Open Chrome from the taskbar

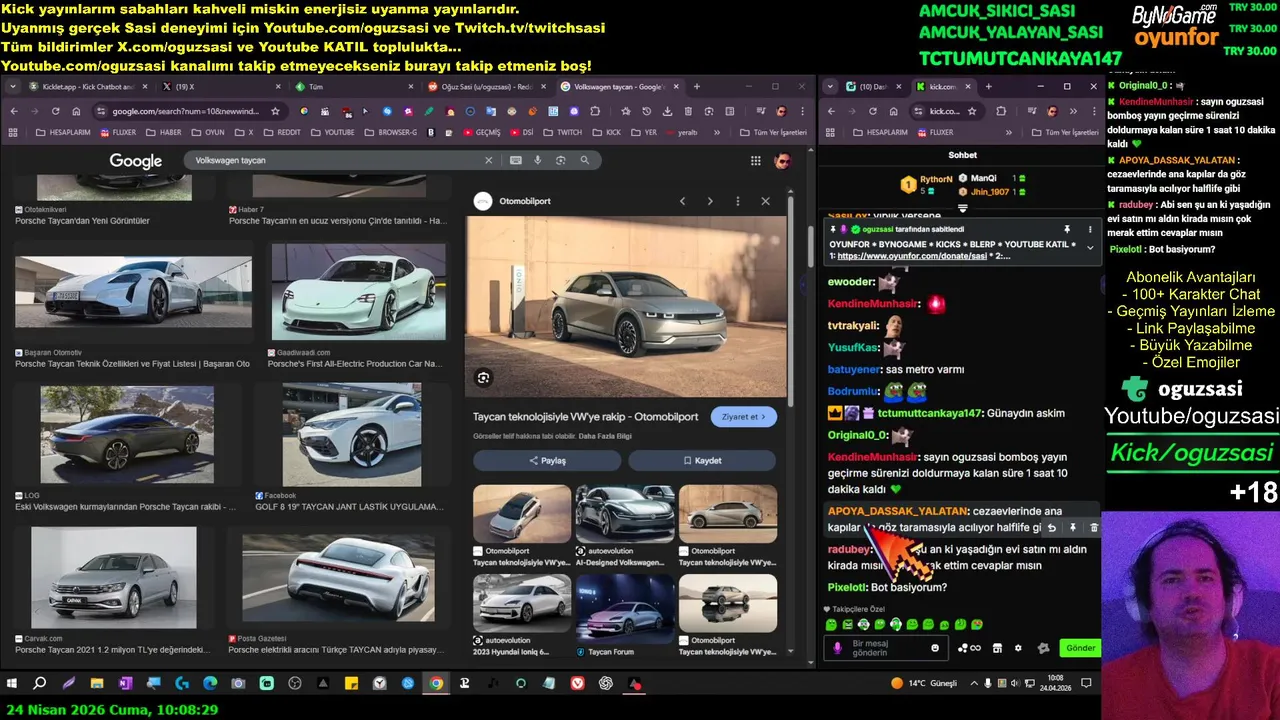click(436, 684)
